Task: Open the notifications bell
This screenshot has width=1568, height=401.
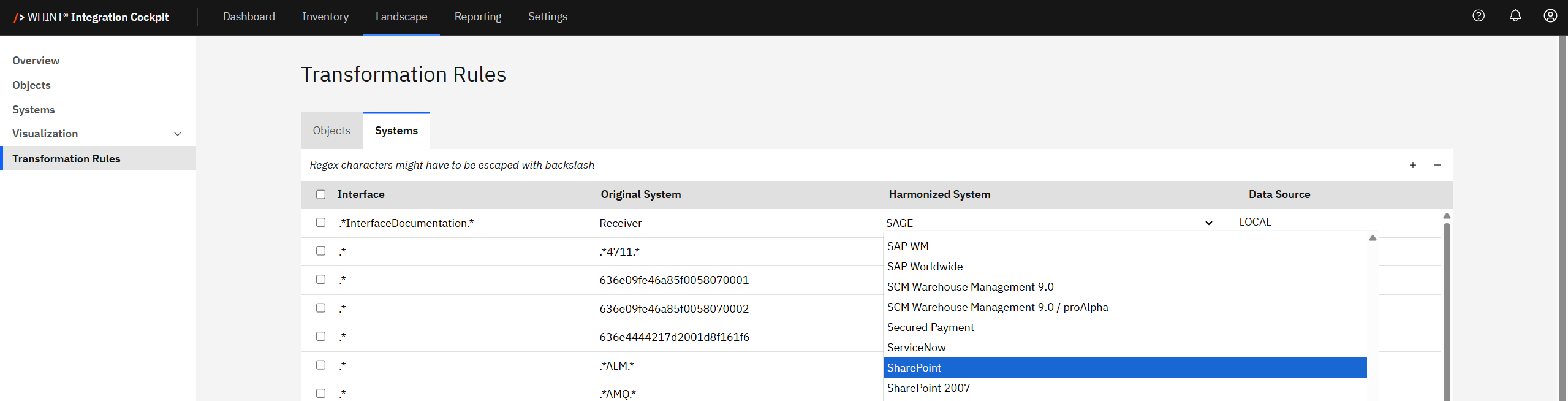Action: (x=1515, y=16)
